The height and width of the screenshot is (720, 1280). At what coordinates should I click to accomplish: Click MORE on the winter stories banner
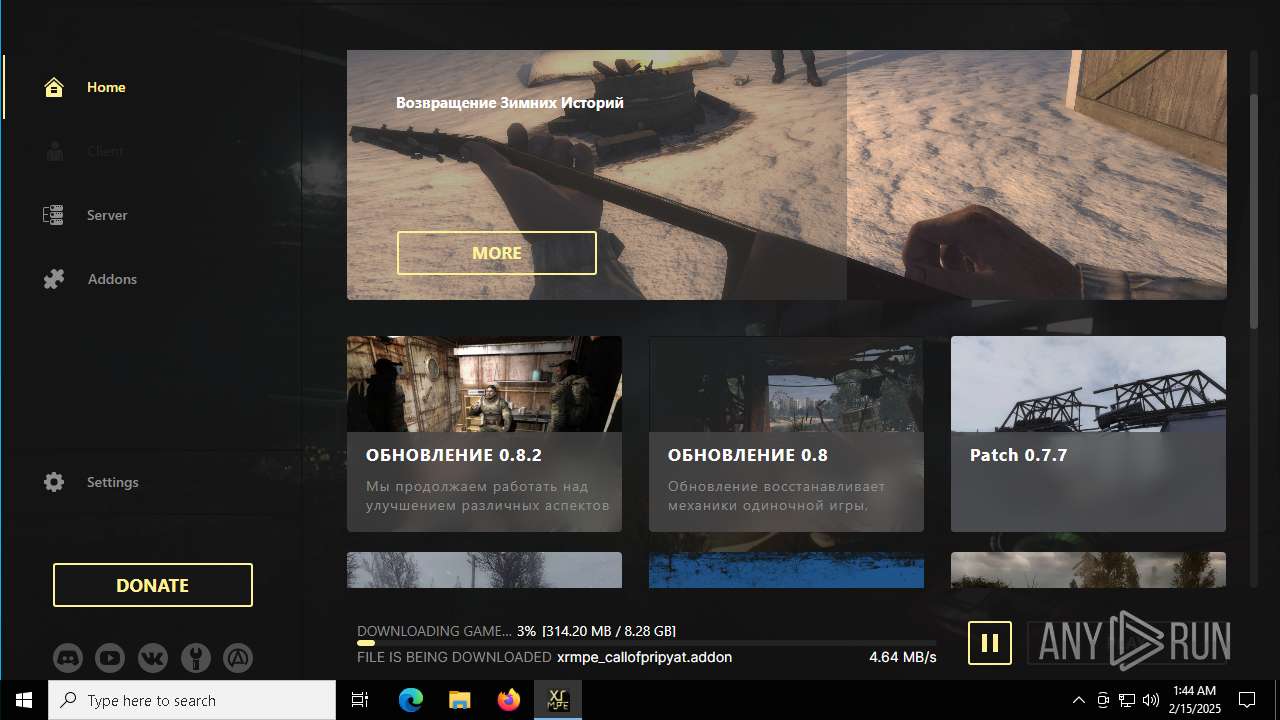point(497,253)
